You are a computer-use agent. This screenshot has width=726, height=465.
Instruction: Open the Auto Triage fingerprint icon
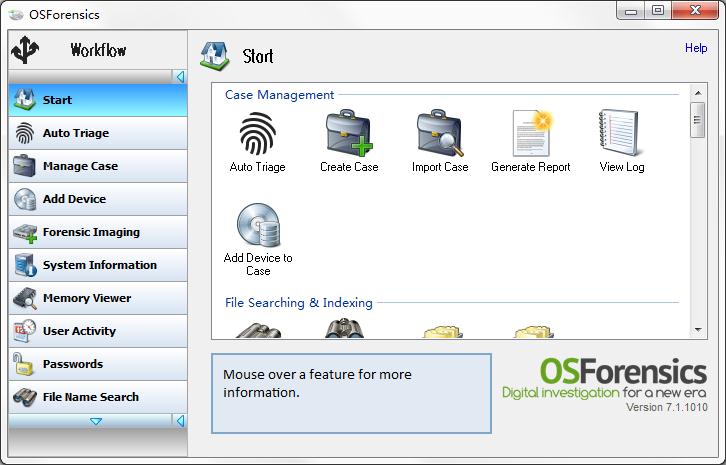(x=257, y=134)
